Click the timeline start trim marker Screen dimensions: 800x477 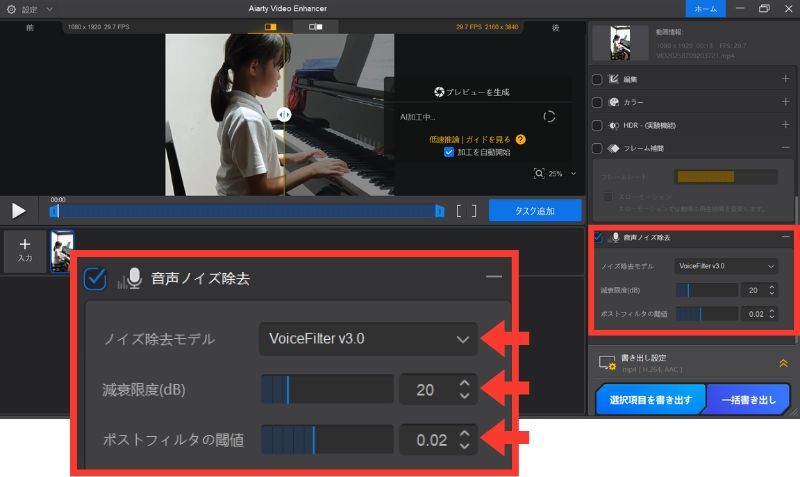coord(54,211)
